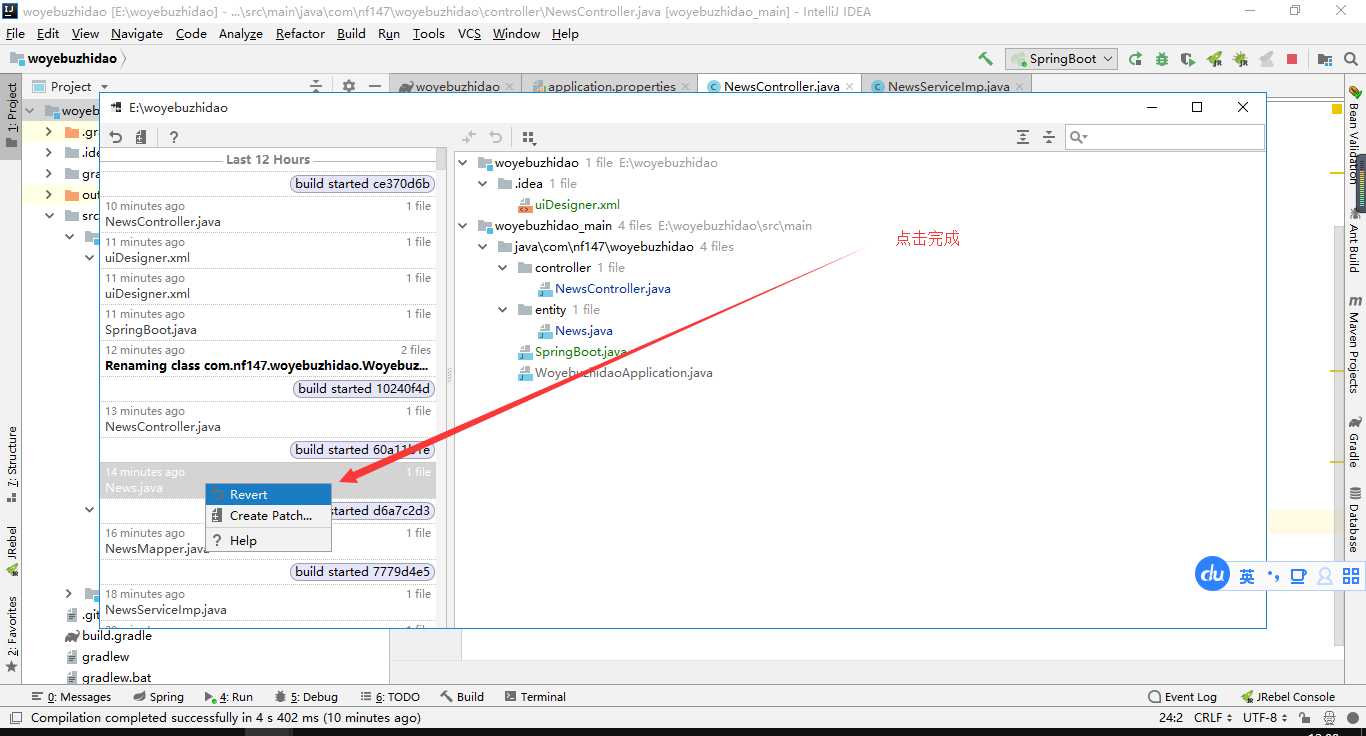Click the 'build started 7779d4e5' label
1366x736 pixels.
(x=363, y=572)
